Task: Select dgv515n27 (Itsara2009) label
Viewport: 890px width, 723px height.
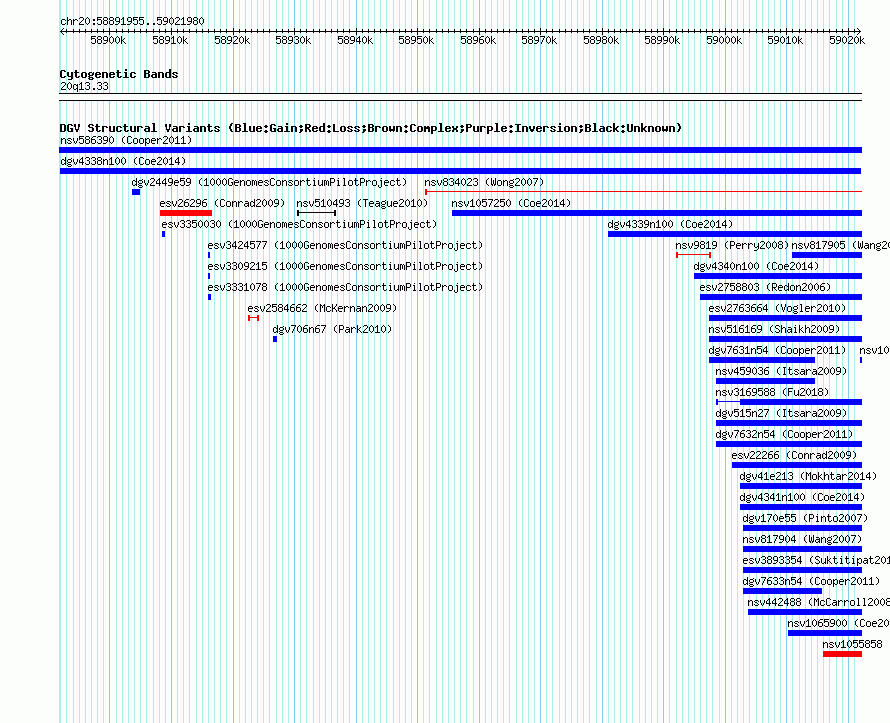Action: pos(781,413)
